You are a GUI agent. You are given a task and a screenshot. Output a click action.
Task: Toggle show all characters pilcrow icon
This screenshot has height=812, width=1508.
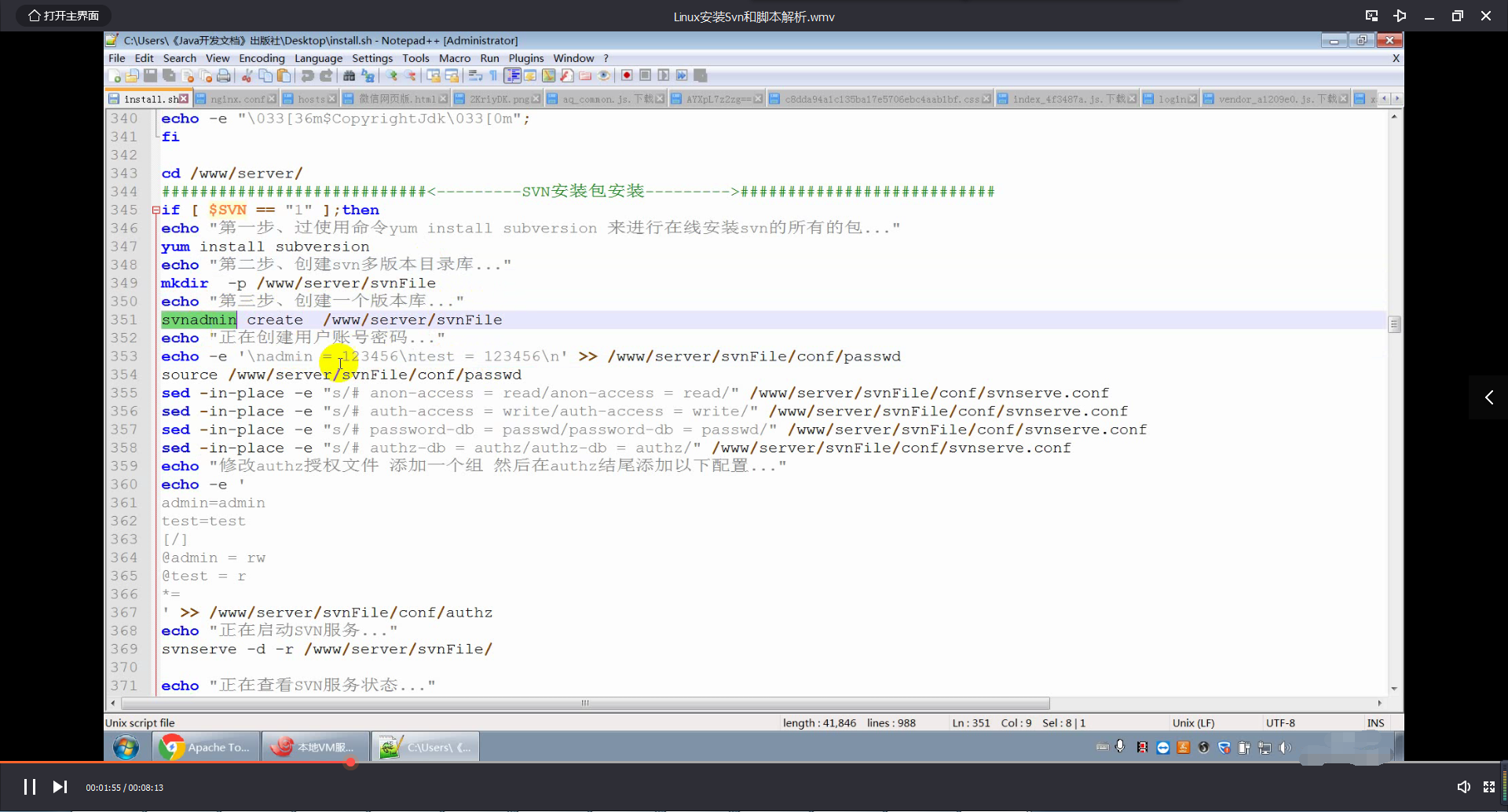pyautogui.click(x=493, y=75)
